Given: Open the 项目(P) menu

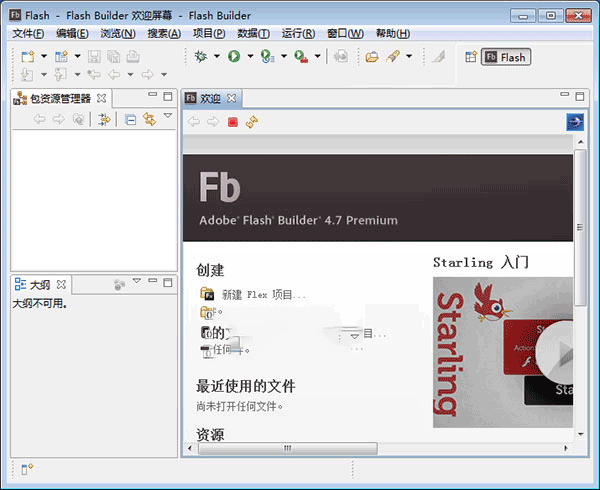Looking at the screenshot, I should click(x=208, y=33).
